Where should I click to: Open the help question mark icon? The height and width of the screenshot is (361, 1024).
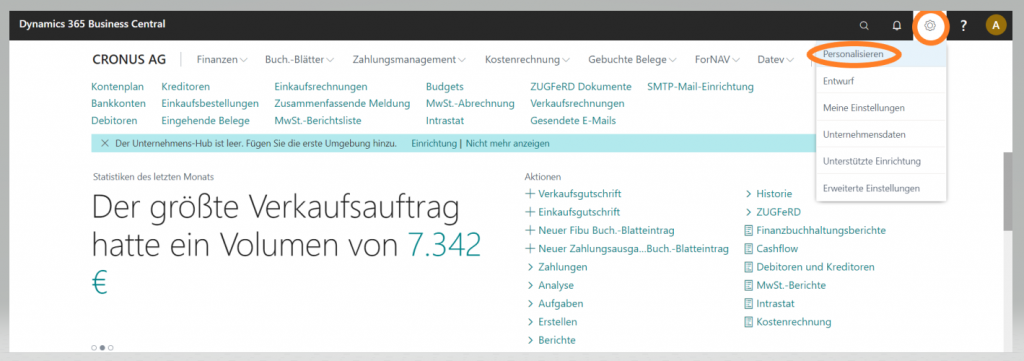[x=963, y=25]
